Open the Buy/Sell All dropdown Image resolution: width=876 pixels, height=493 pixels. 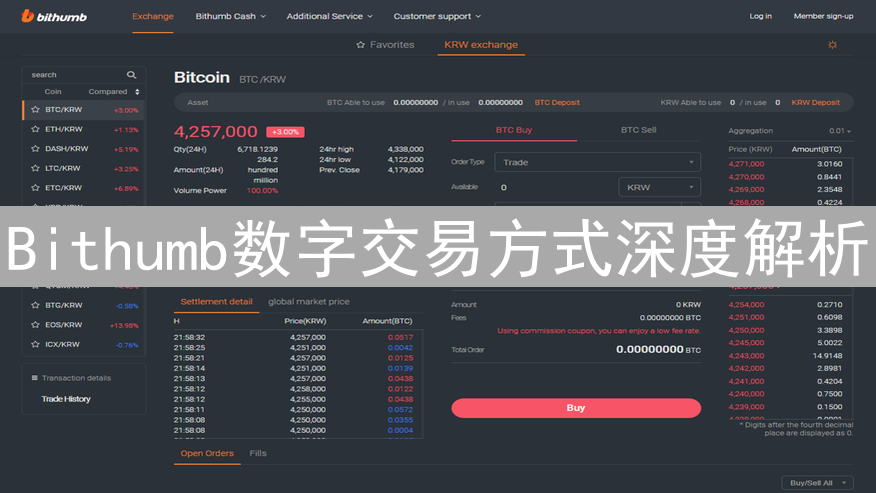tap(817, 483)
